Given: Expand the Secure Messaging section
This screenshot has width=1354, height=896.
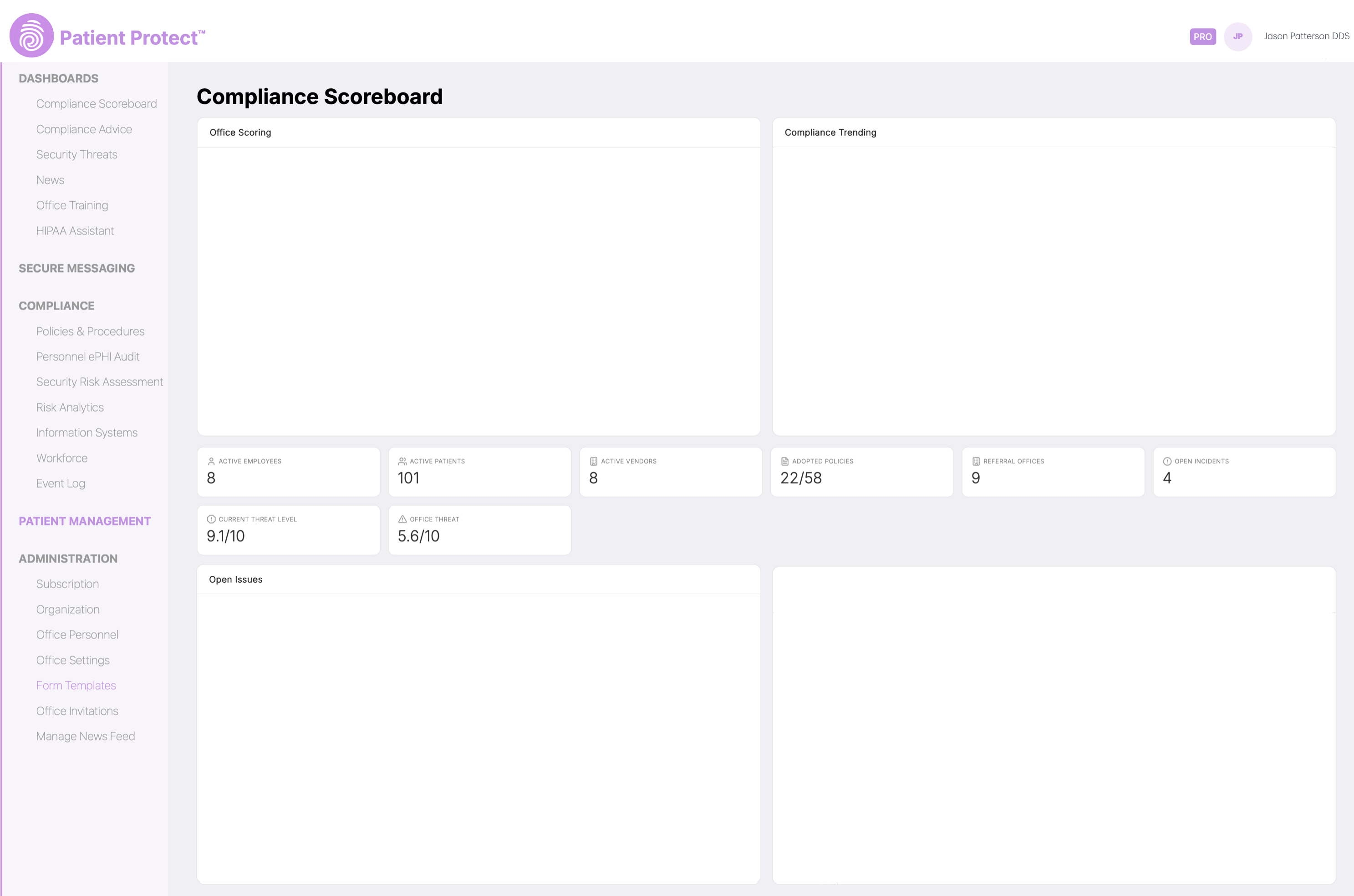Looking at the screenshot, I should [76, 268].
